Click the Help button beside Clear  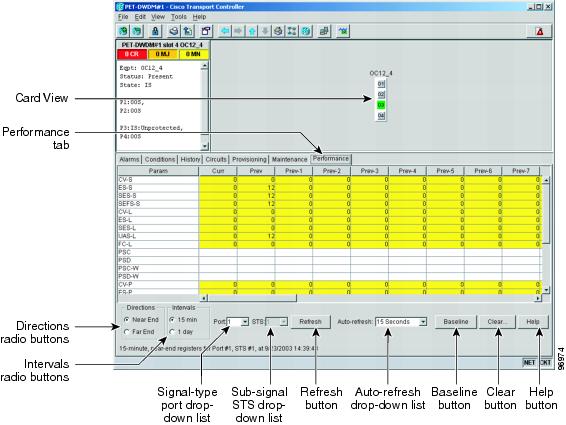[533, 321]
